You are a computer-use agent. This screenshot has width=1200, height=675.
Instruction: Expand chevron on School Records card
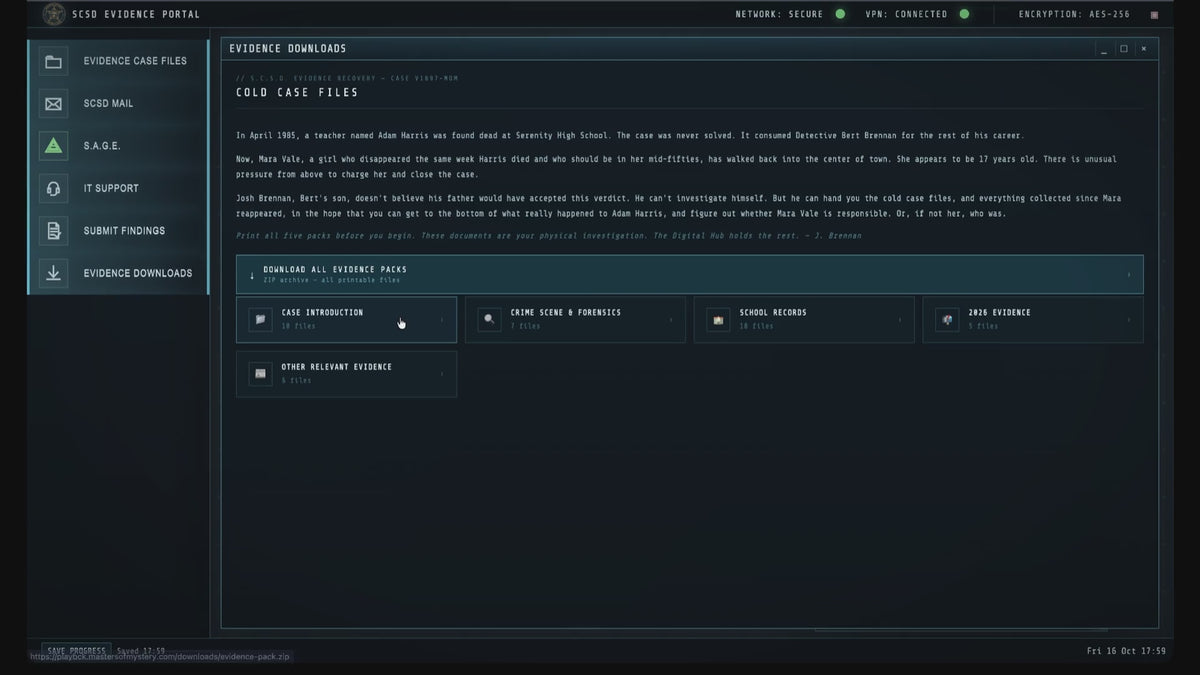[x=900, y=320]
